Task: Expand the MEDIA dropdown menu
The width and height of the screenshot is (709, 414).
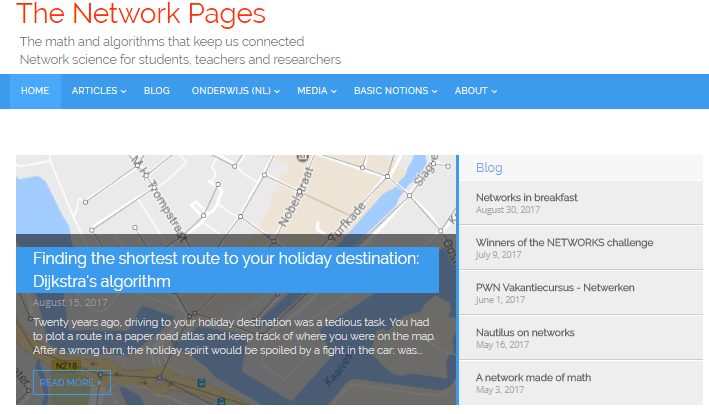Action: [x=317, y=91]
